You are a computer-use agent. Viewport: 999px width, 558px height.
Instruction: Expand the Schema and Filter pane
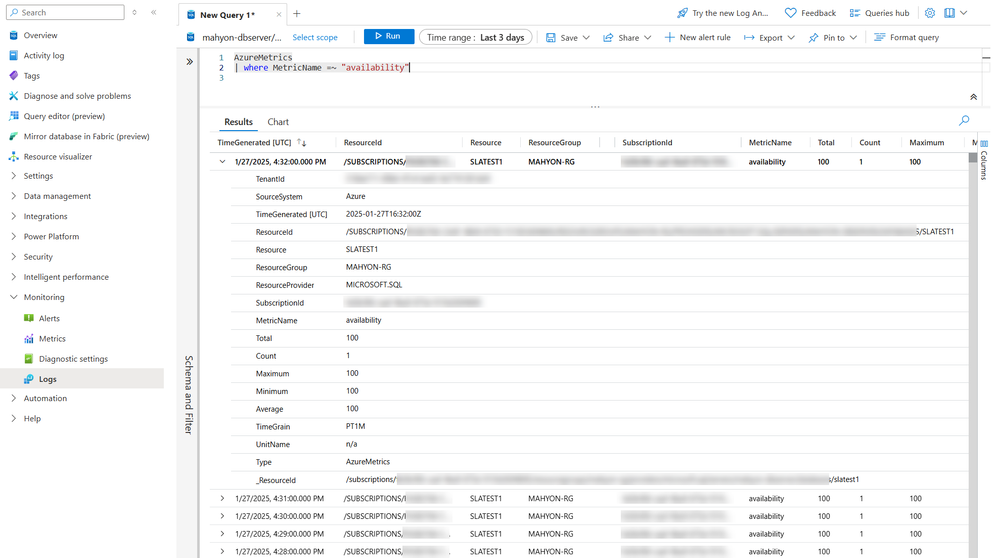click(189, 62)
